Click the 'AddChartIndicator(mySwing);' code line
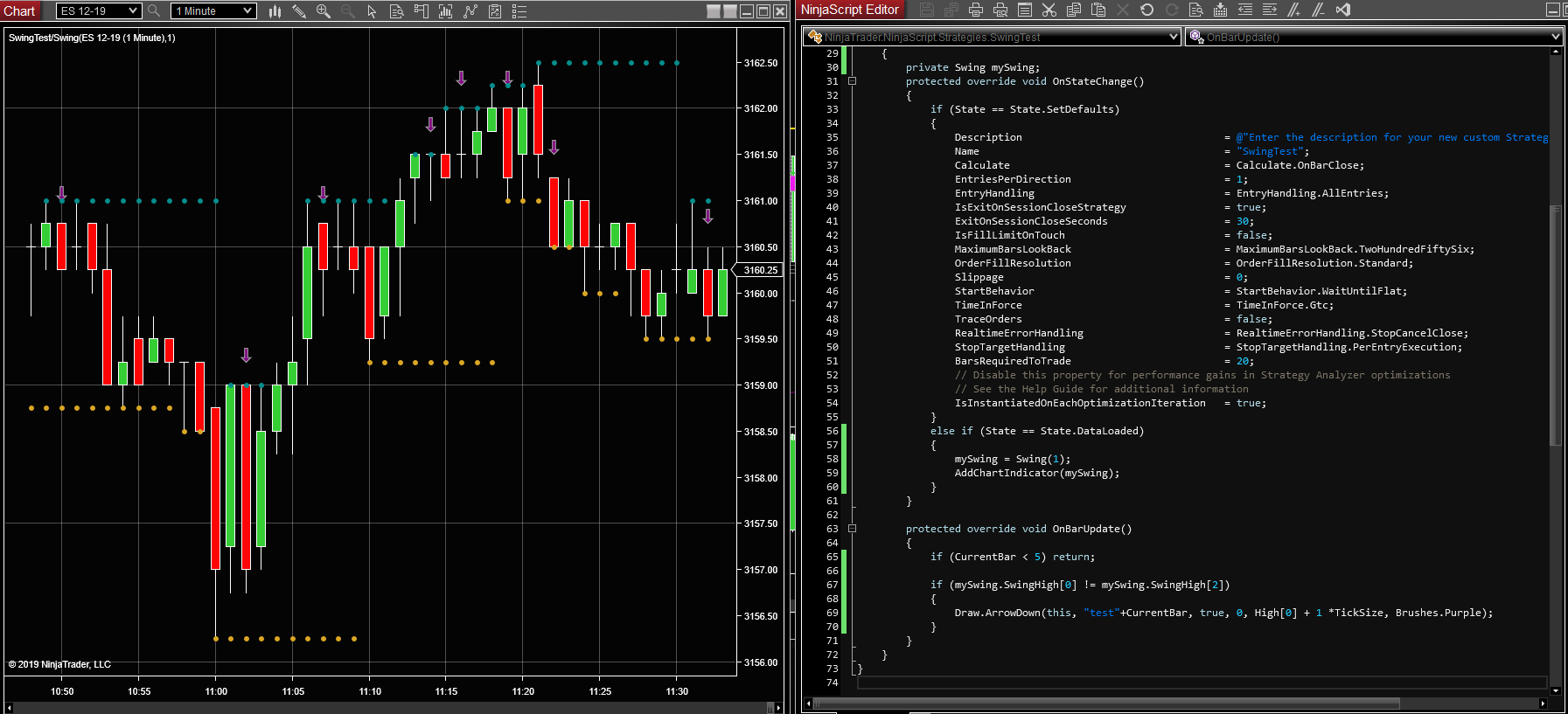The image size is (1568, 714). point(1036,473)
